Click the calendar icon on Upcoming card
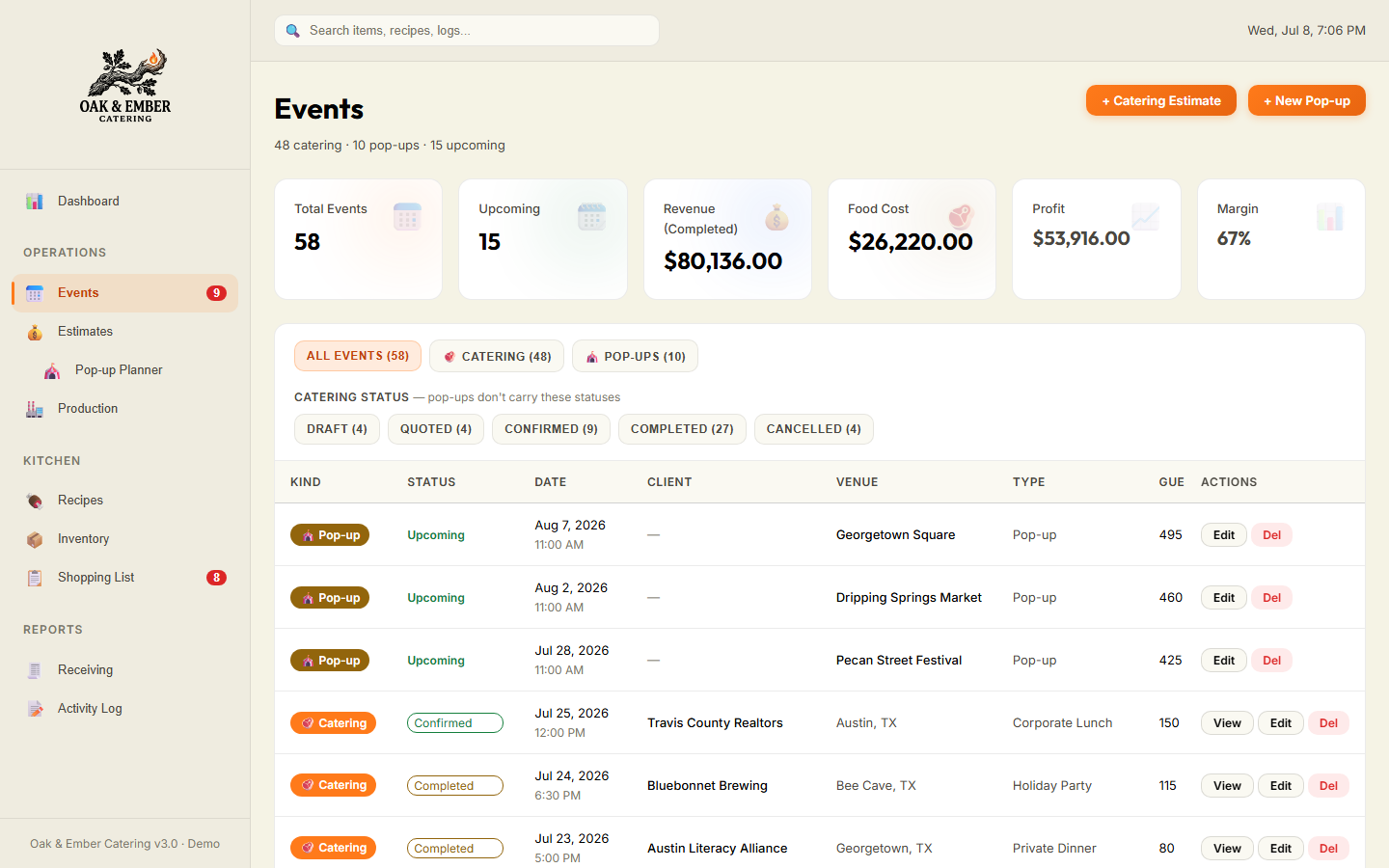The height and width of the screenshot is (868, 1389). pyautogui.click(x=591, y=216)
